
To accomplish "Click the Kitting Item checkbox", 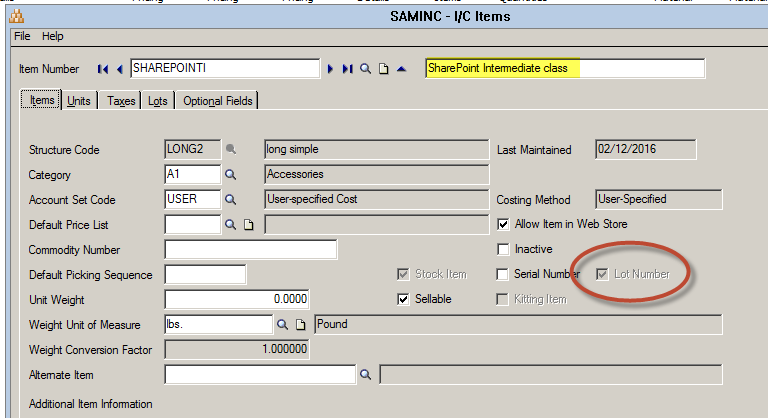I will 503,299.
